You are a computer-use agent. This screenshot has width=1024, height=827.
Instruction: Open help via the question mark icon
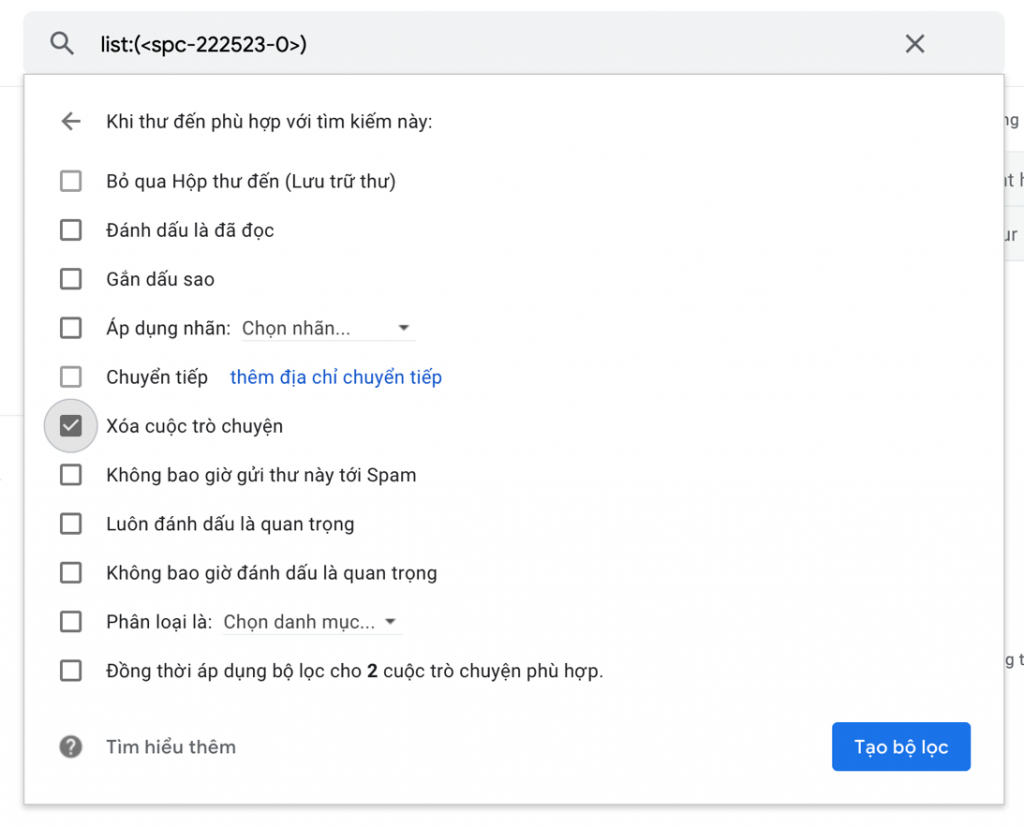tap(70, 746)
